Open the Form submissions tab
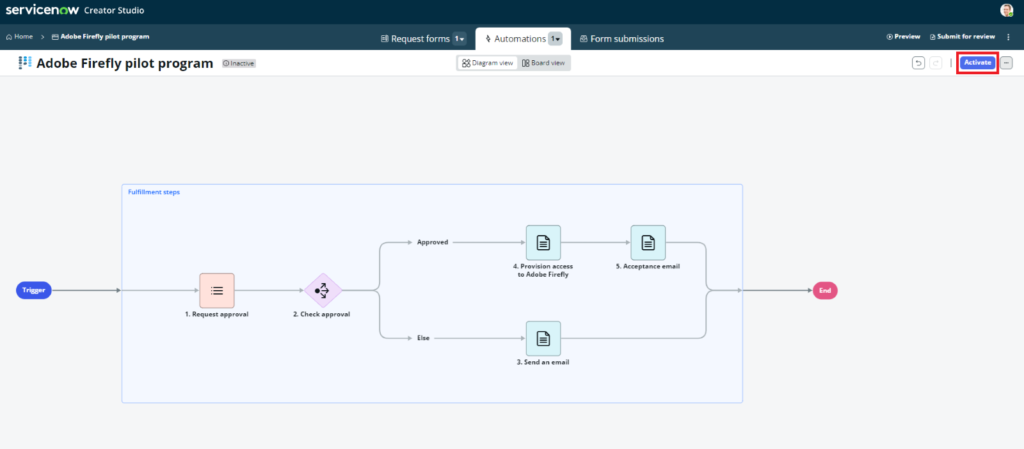Viewport: 1024px width, 449px height. 621,39
